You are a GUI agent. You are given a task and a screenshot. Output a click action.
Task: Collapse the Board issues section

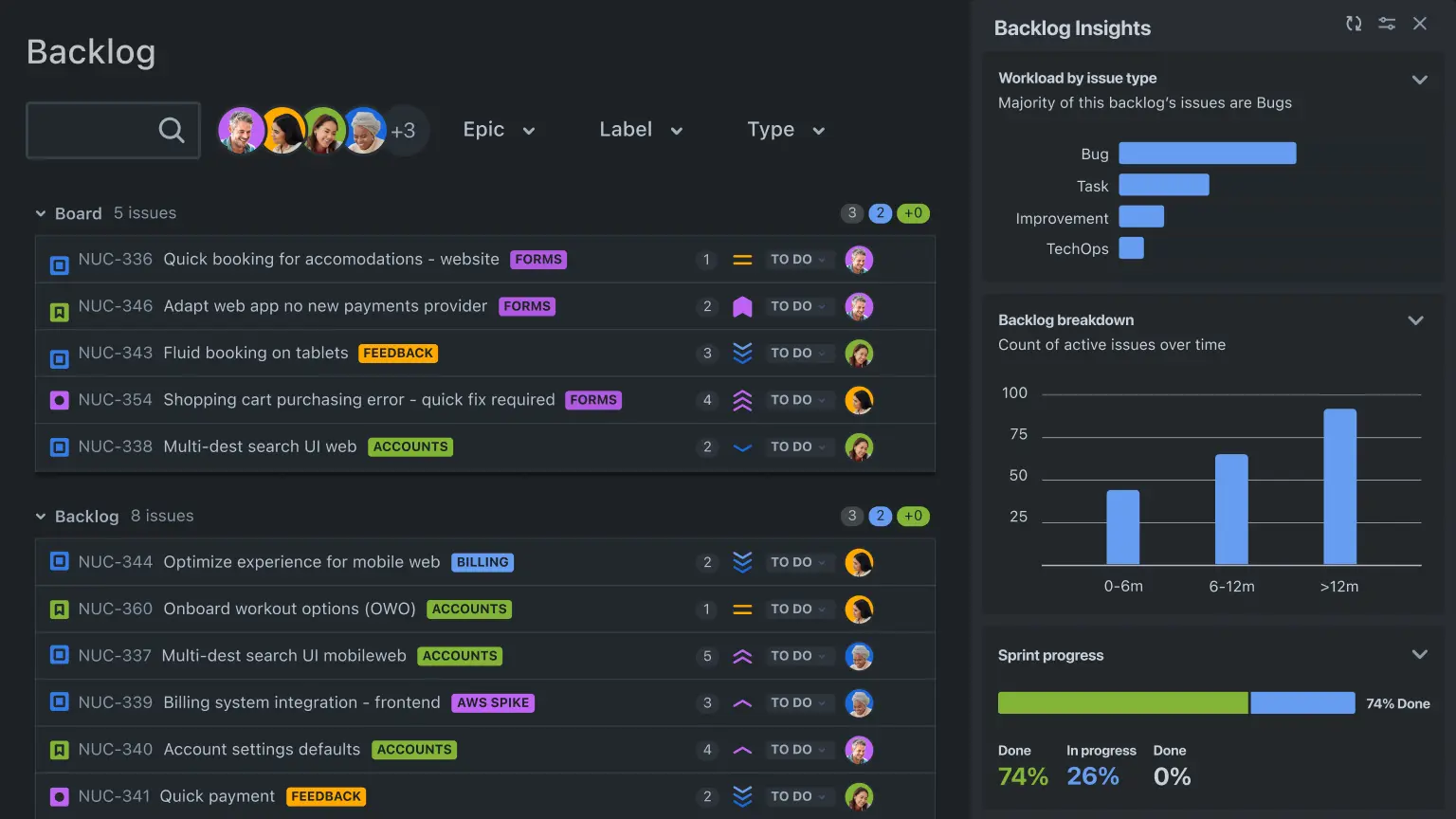click(x=41, y=214)
